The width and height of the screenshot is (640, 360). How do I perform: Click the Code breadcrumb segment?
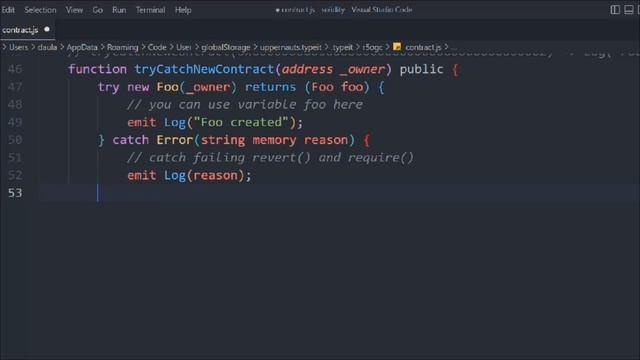pyautogui.click(x=157, y=47)
